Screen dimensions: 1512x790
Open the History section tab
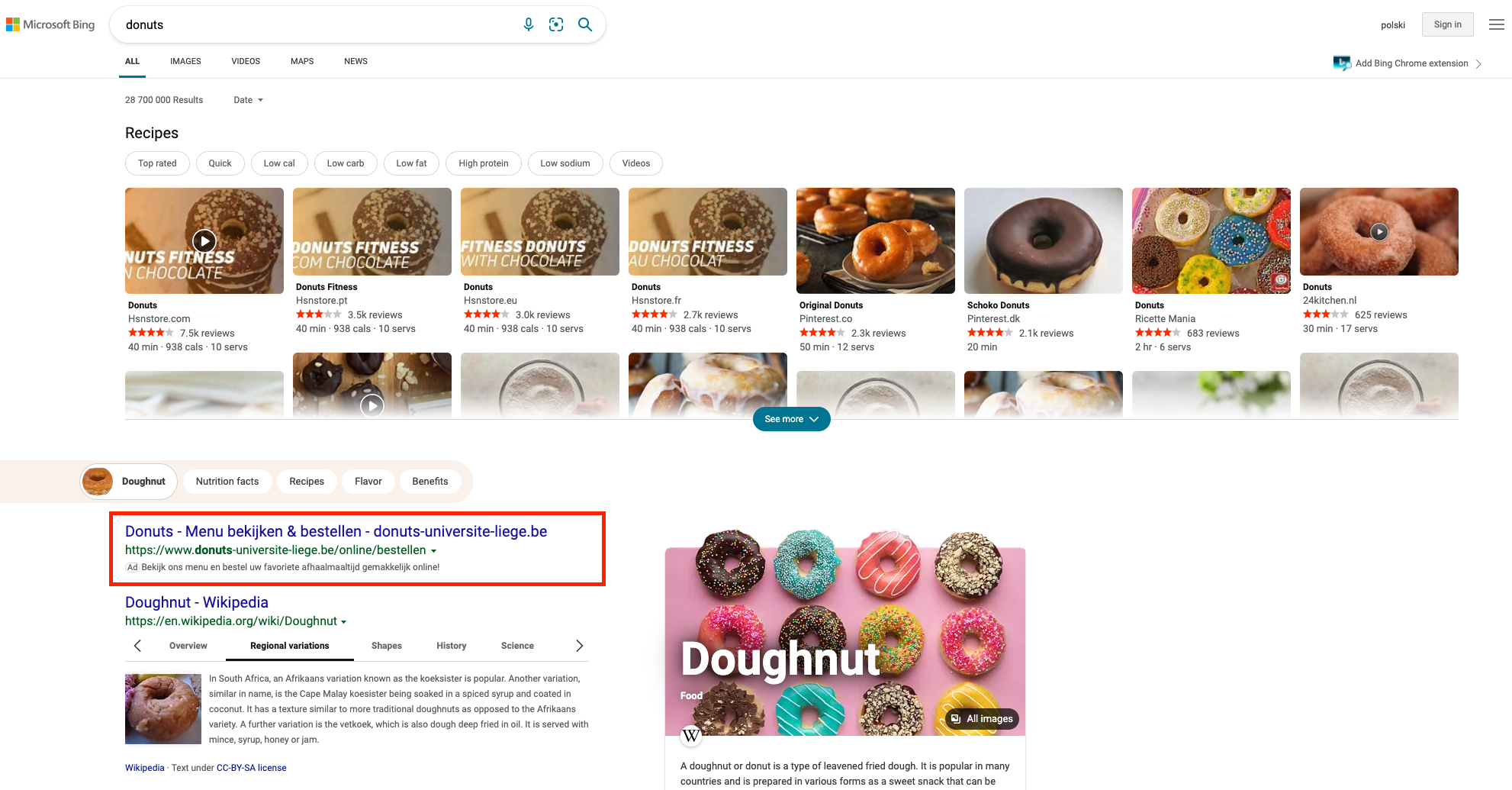(x=452, y=646)
